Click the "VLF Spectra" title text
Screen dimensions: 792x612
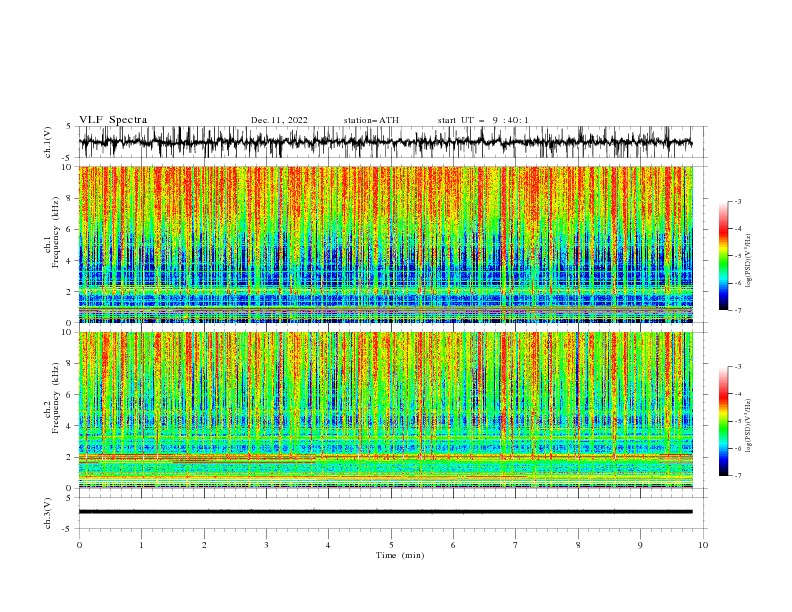[113, 120]
